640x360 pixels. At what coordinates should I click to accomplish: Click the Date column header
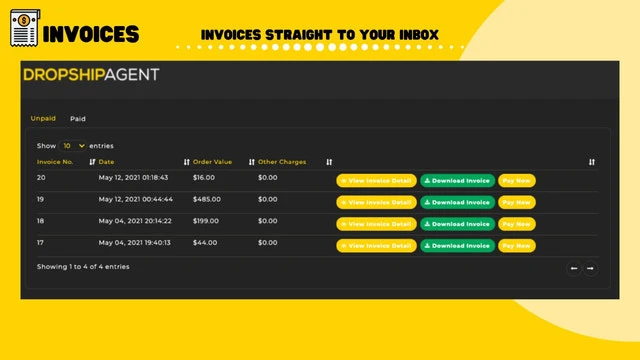[106, 162]
